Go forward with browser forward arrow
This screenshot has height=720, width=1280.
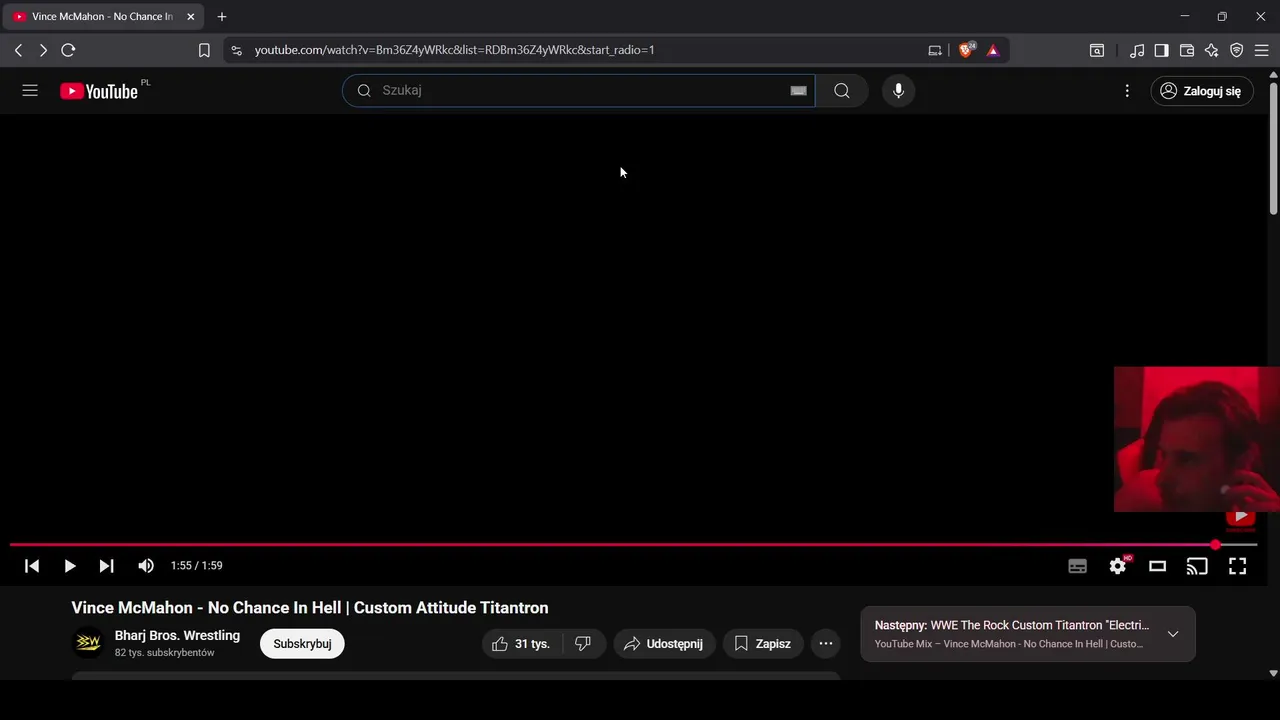point(43,50)
